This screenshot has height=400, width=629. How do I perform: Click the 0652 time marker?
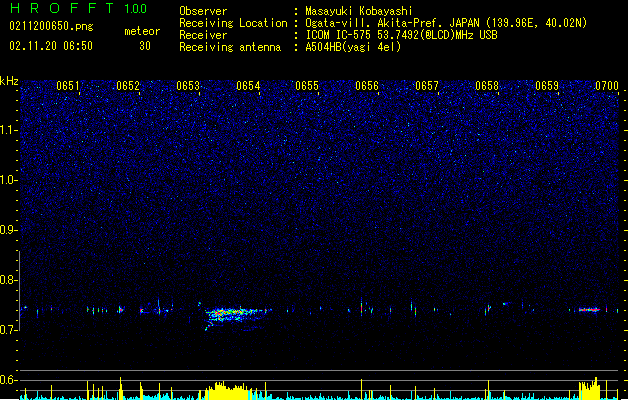pyautogui.click(x=128, y=86)
